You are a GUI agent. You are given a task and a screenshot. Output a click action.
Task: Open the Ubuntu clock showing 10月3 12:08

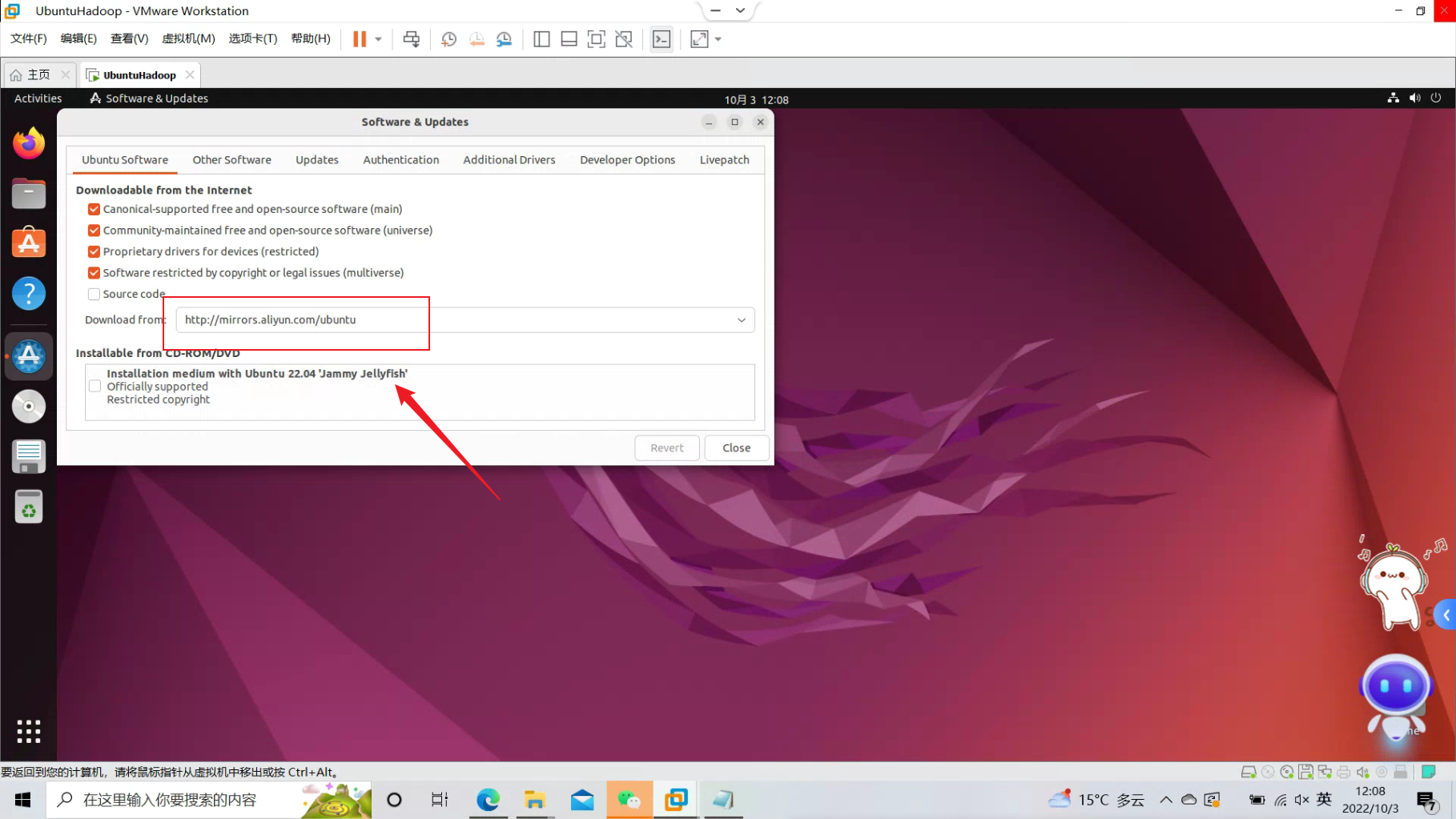pos(757,99)
